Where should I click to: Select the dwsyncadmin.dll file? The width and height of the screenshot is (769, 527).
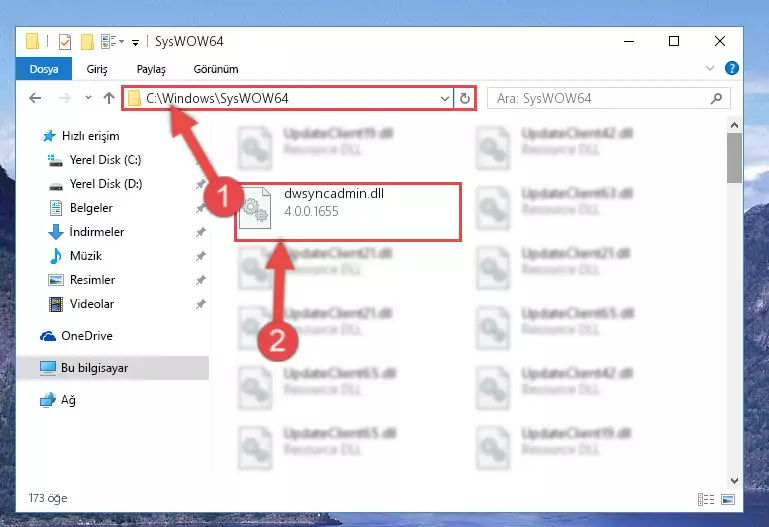click(x=348, y=212)
